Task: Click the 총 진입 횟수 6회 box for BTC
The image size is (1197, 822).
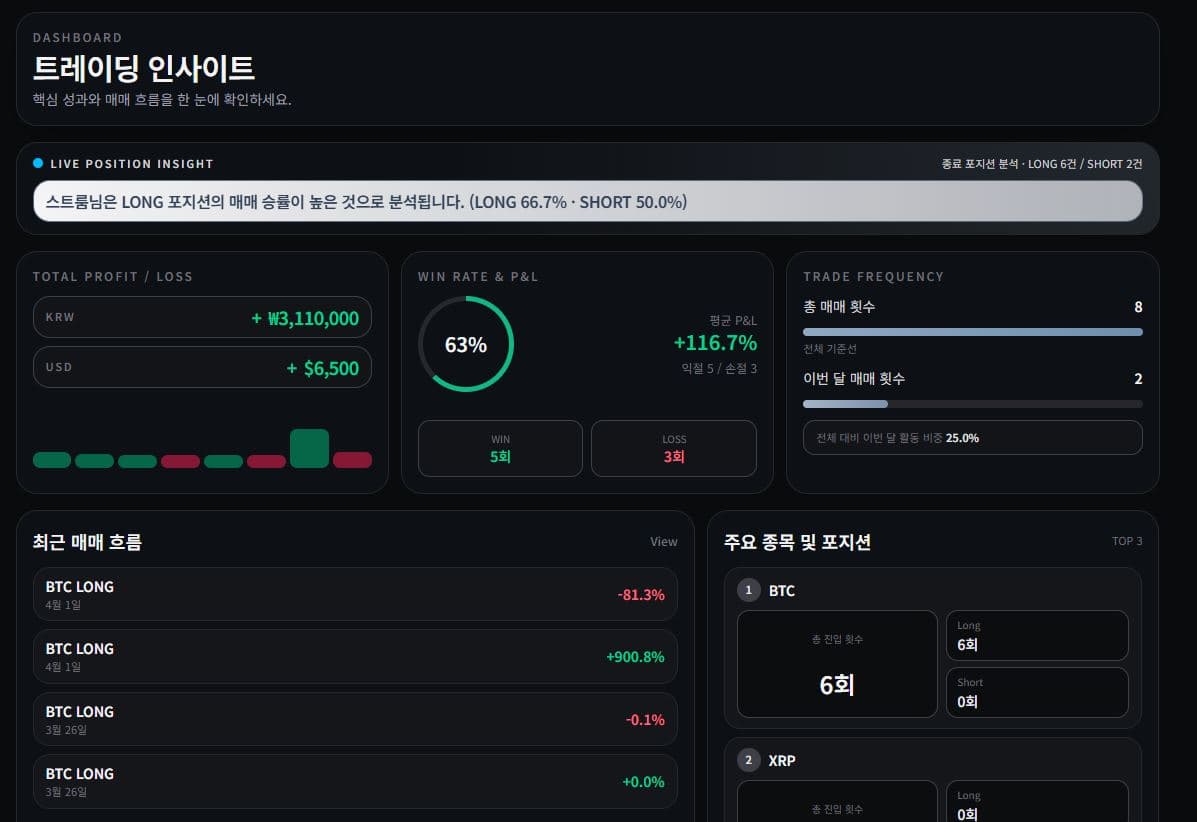Action: 837,663
